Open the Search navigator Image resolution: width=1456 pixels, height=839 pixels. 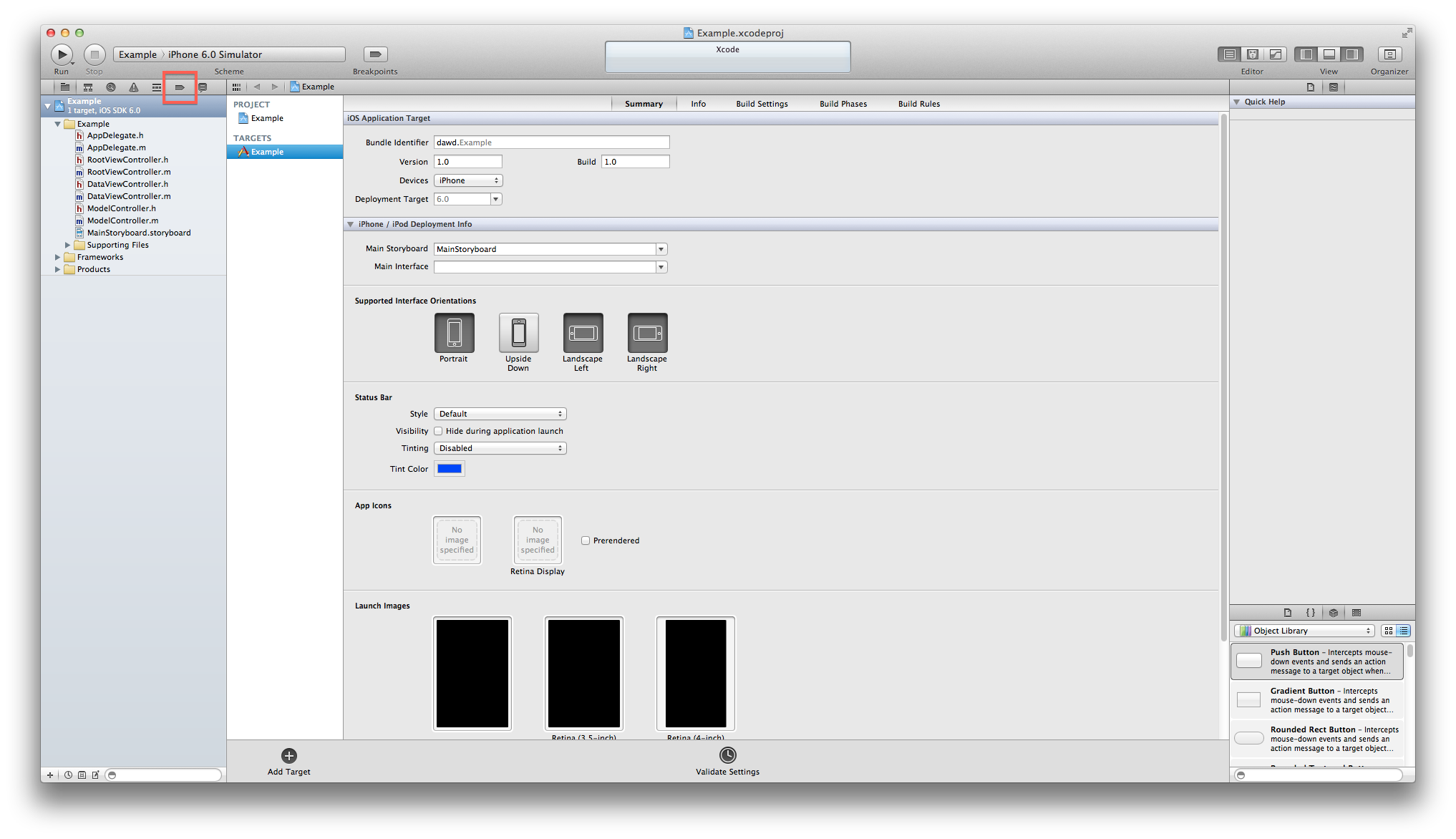pyautogui.click(x=111, y=87)
